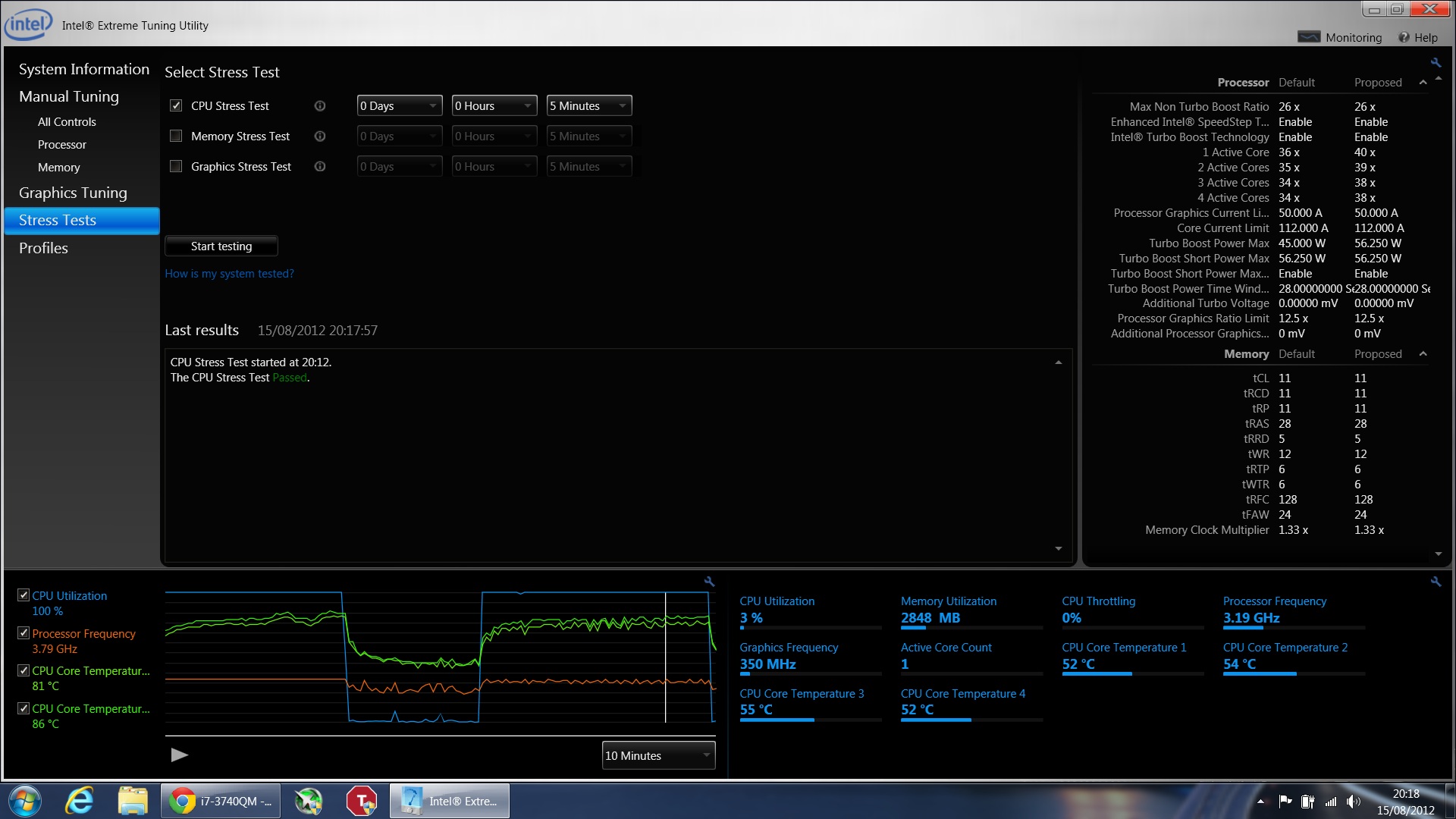Click the Help label in header
The height and width of the screenshot is (819, 1456).
[x=1426, y=37]
